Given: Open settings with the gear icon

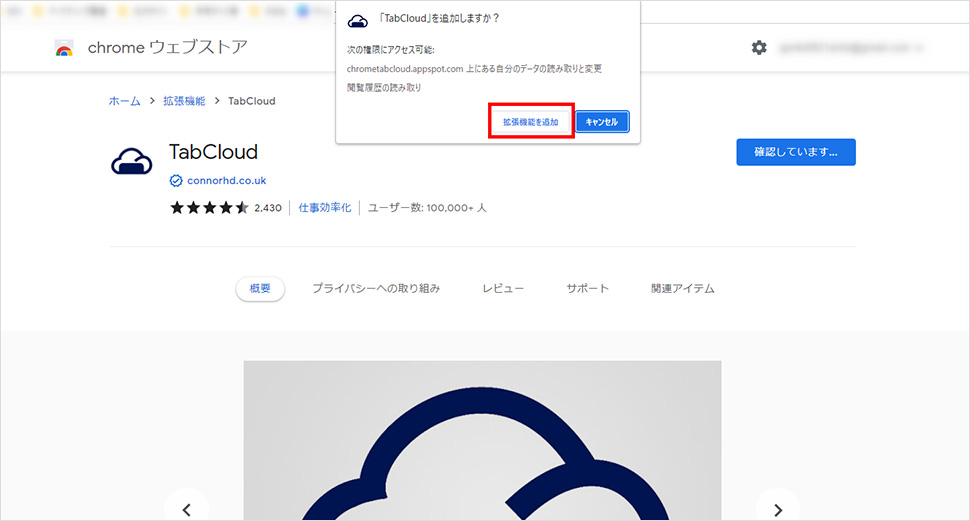Looking at the screenshot, I should (x=759, y=48).
